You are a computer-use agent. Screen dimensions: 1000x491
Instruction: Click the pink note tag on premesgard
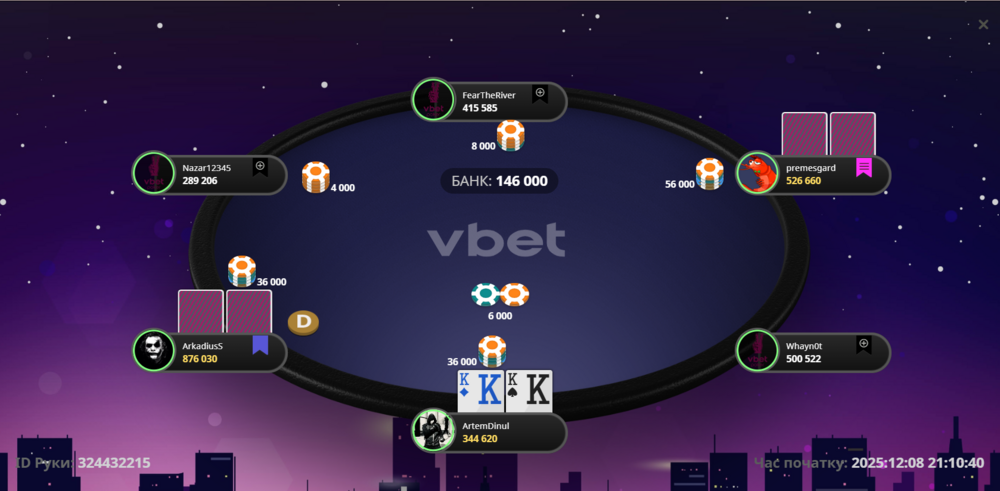click(x=864, y=167)
